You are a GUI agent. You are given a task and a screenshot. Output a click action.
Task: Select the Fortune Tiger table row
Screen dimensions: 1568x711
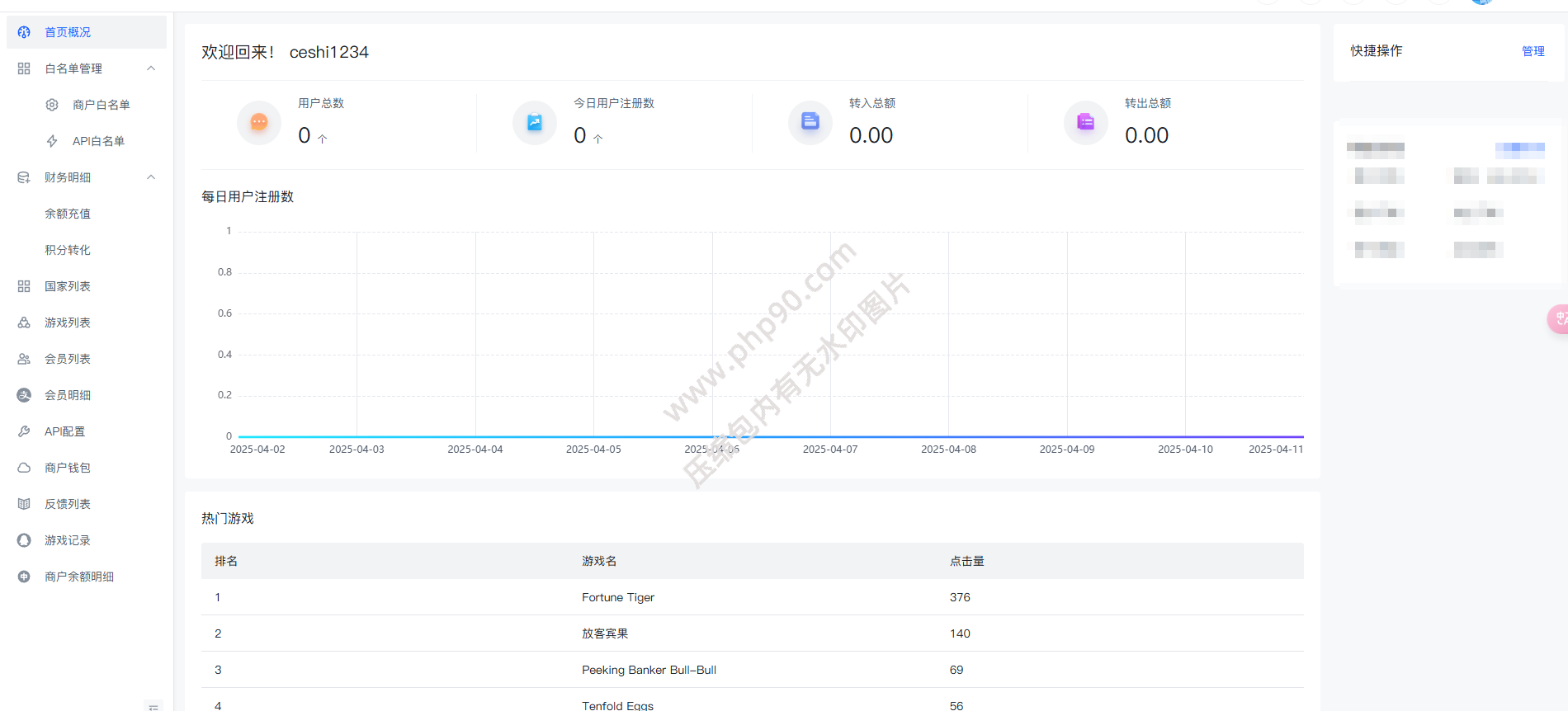click(617, 597)
